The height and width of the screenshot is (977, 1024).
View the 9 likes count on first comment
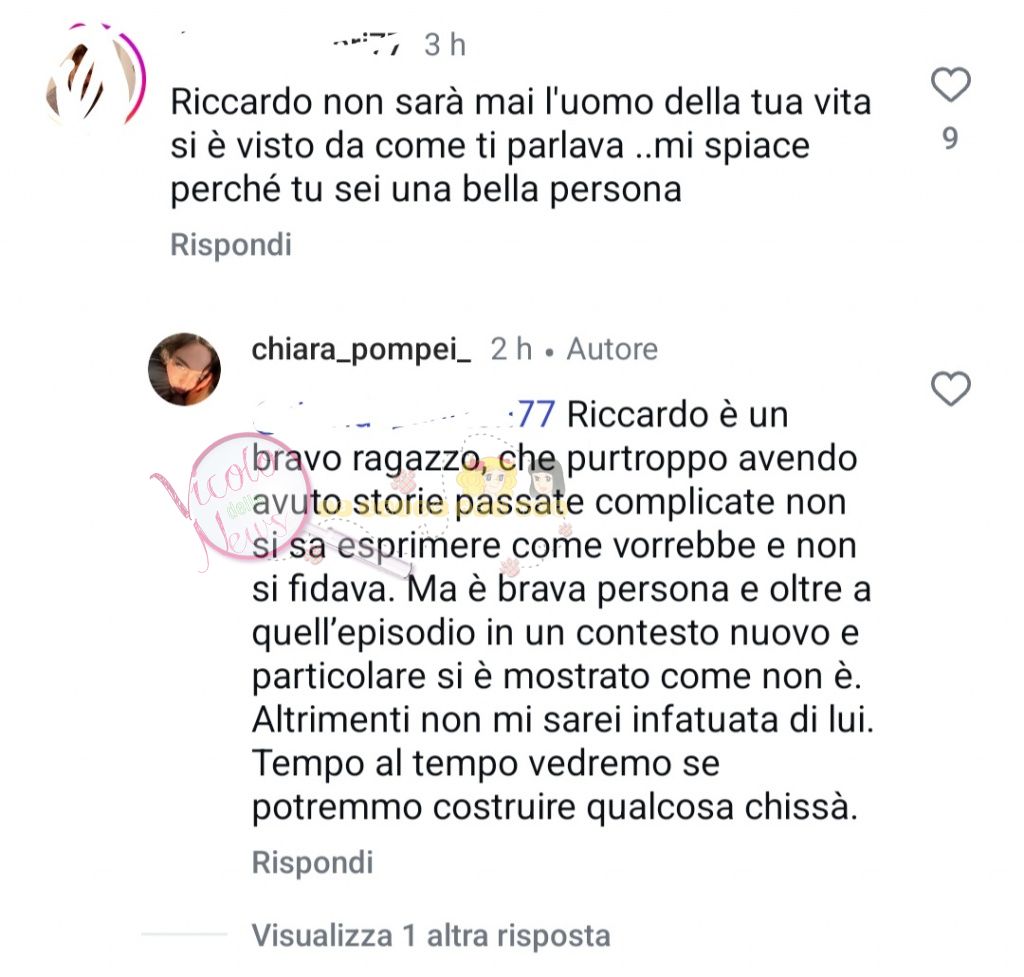point(950,138)
